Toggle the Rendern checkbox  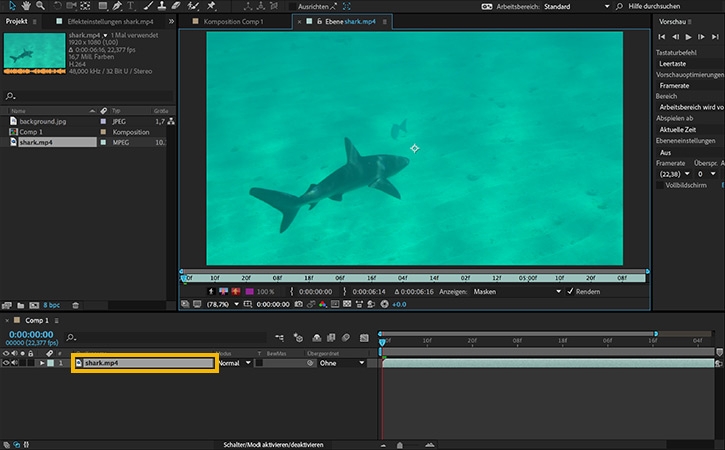coord(571,291)
